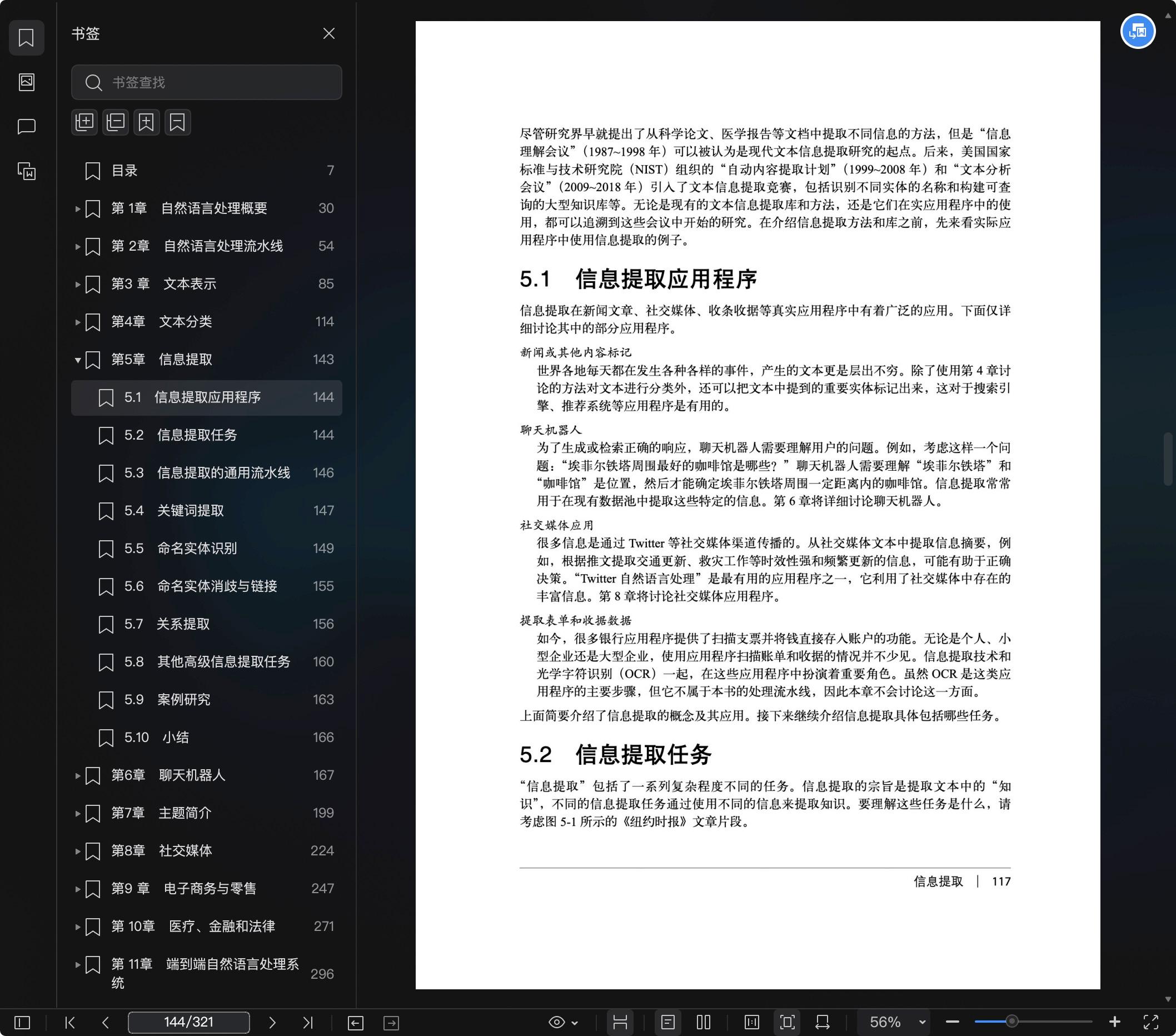
Task: Toggle the sidebar panel icon in status bar
Action: (22, 1022)
